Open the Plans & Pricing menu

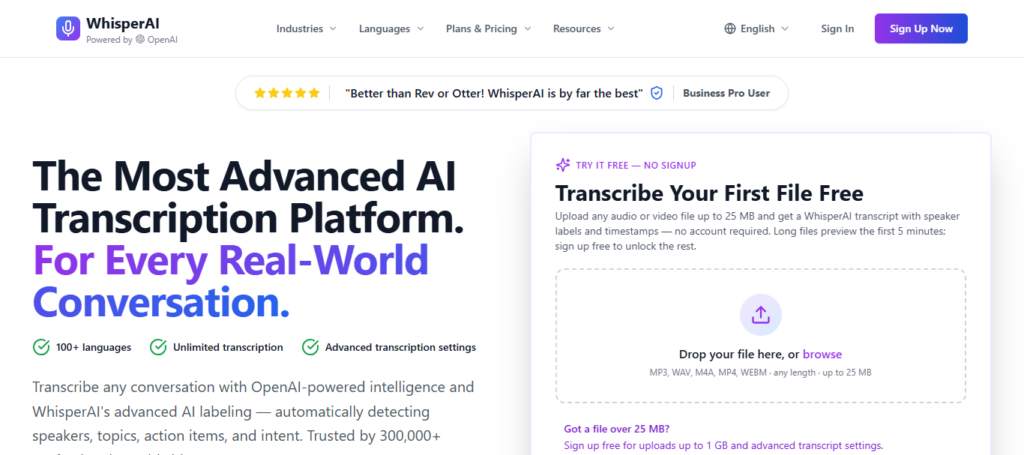(x=488, y=29)
